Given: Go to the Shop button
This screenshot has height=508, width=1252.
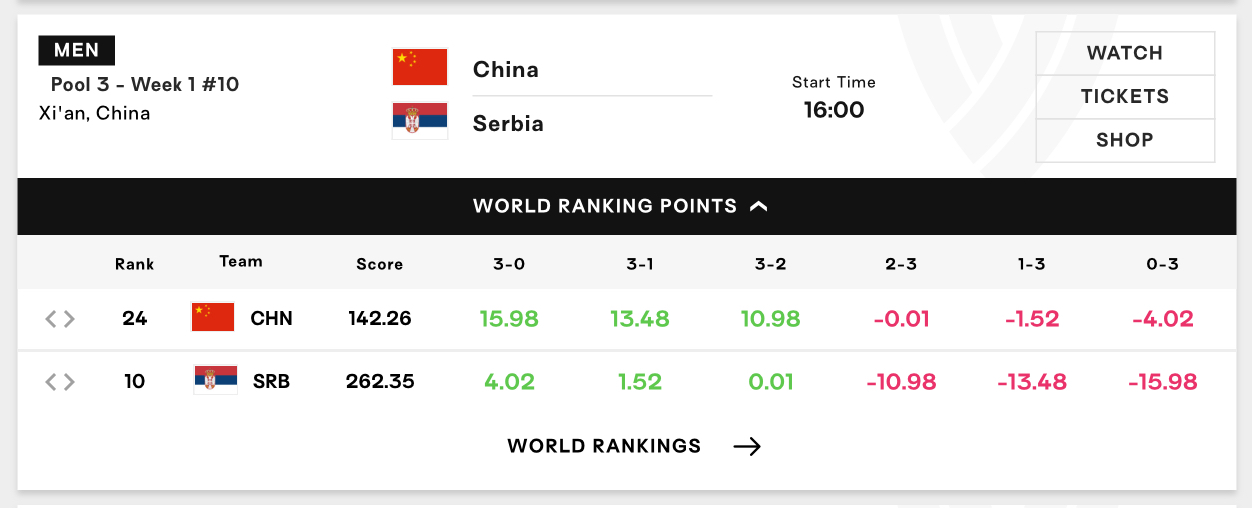Looking at the screenshot, I should click(1125, 140).
